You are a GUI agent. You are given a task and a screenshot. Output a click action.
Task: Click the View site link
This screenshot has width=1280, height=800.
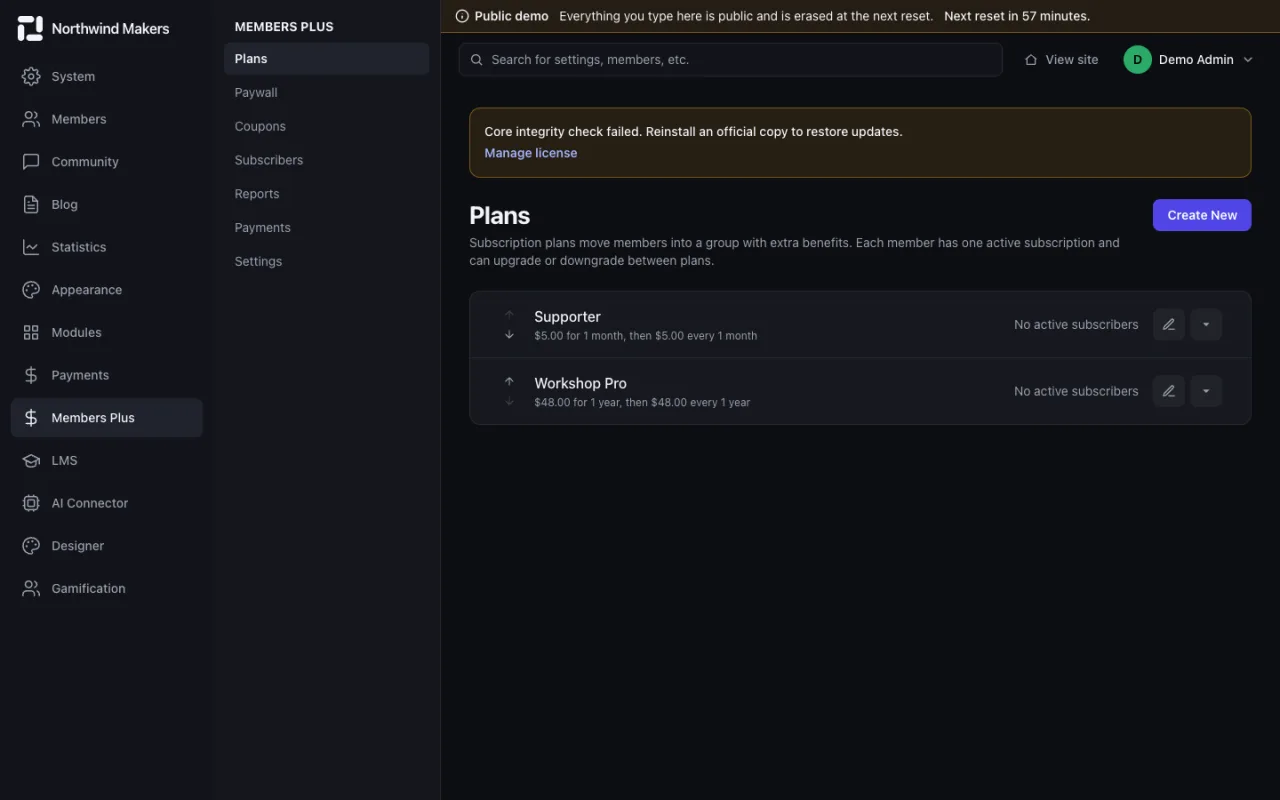pyautogui.click(x=1061, y=60)
